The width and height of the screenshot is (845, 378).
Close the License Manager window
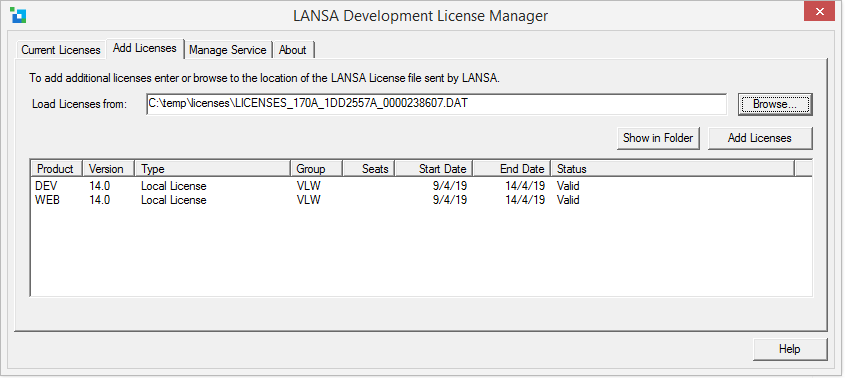820,11
